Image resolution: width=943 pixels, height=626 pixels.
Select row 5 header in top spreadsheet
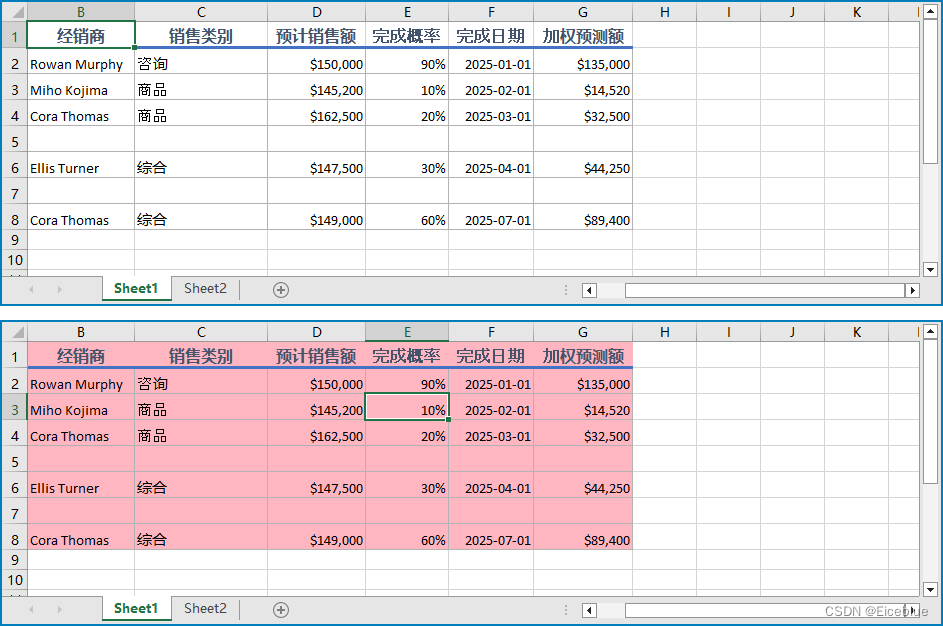point(15,142)
